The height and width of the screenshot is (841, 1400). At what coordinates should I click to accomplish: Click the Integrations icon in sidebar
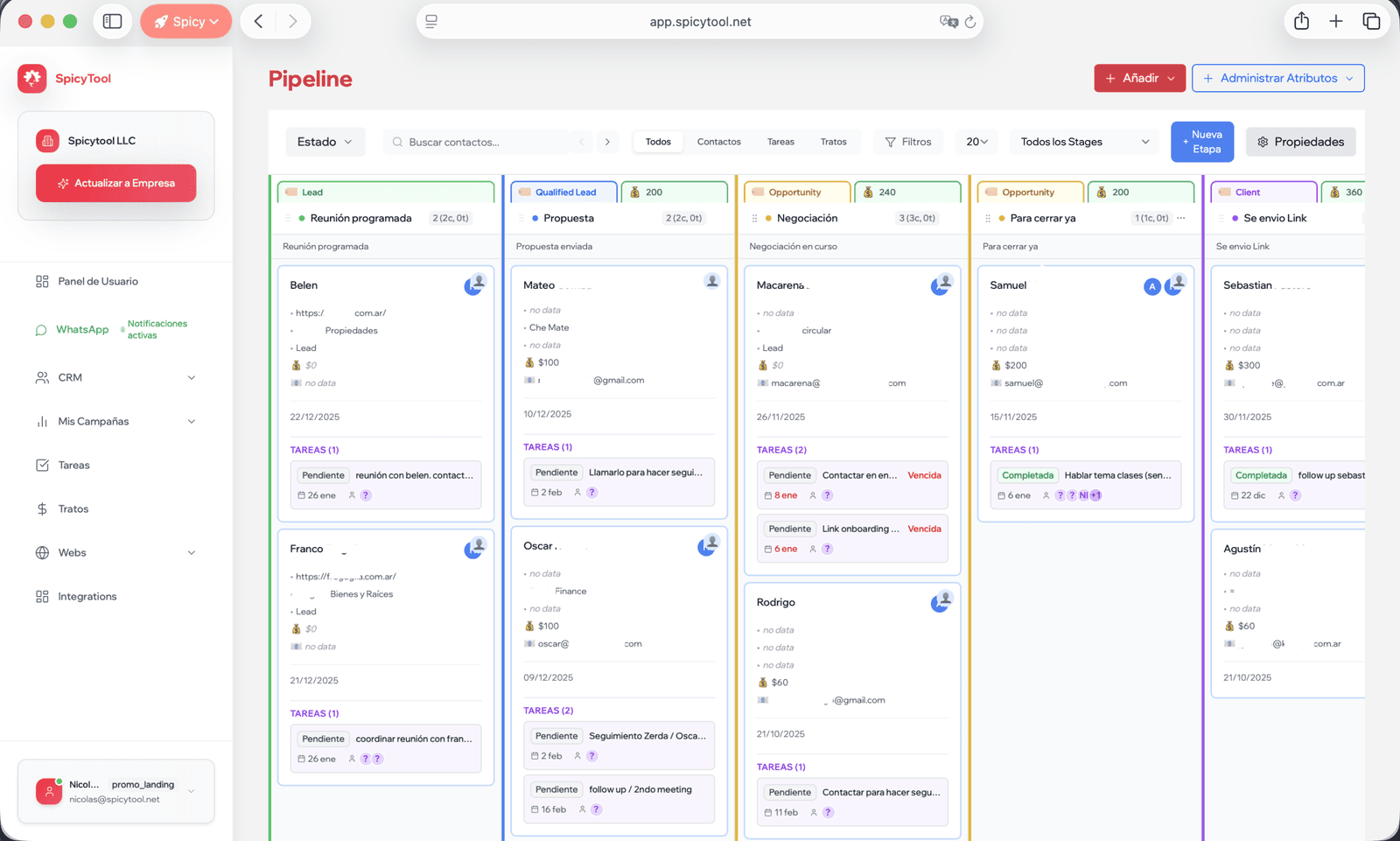[x=42, y=597]
